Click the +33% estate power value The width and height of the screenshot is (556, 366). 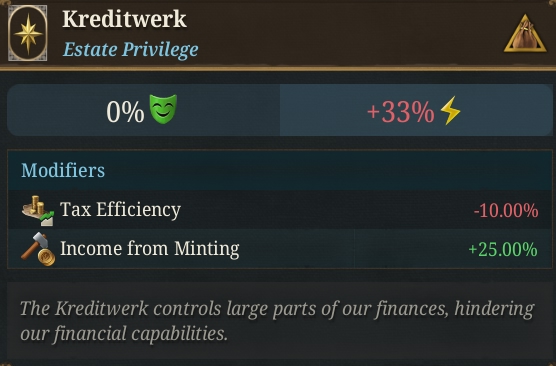400,112
